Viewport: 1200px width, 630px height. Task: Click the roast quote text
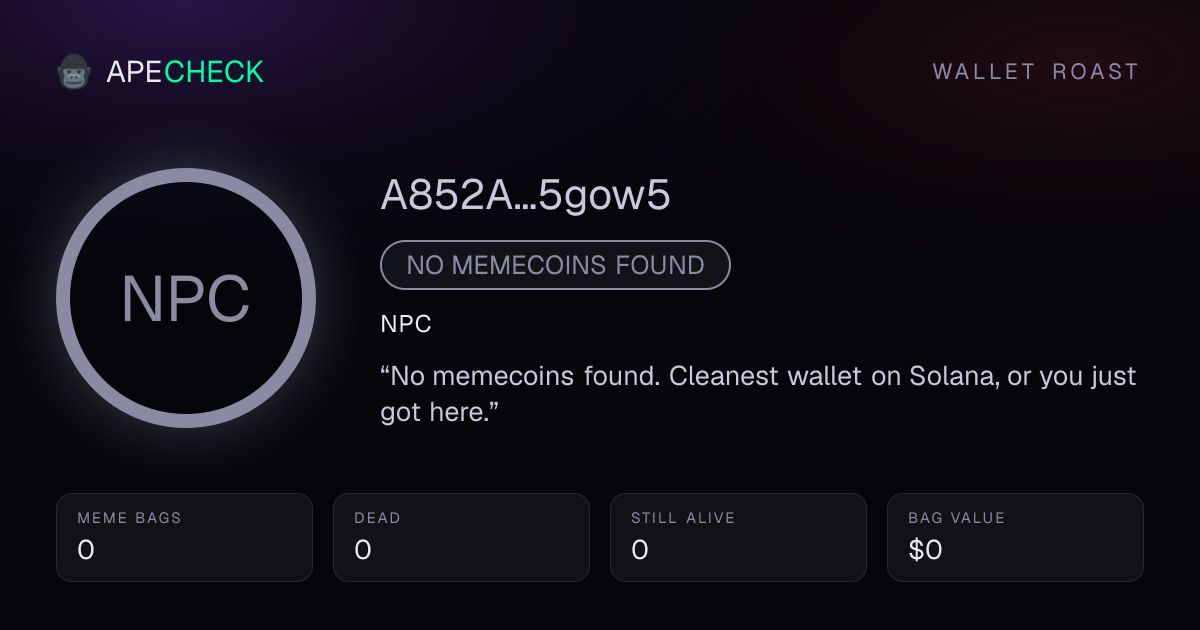(758, 394)
